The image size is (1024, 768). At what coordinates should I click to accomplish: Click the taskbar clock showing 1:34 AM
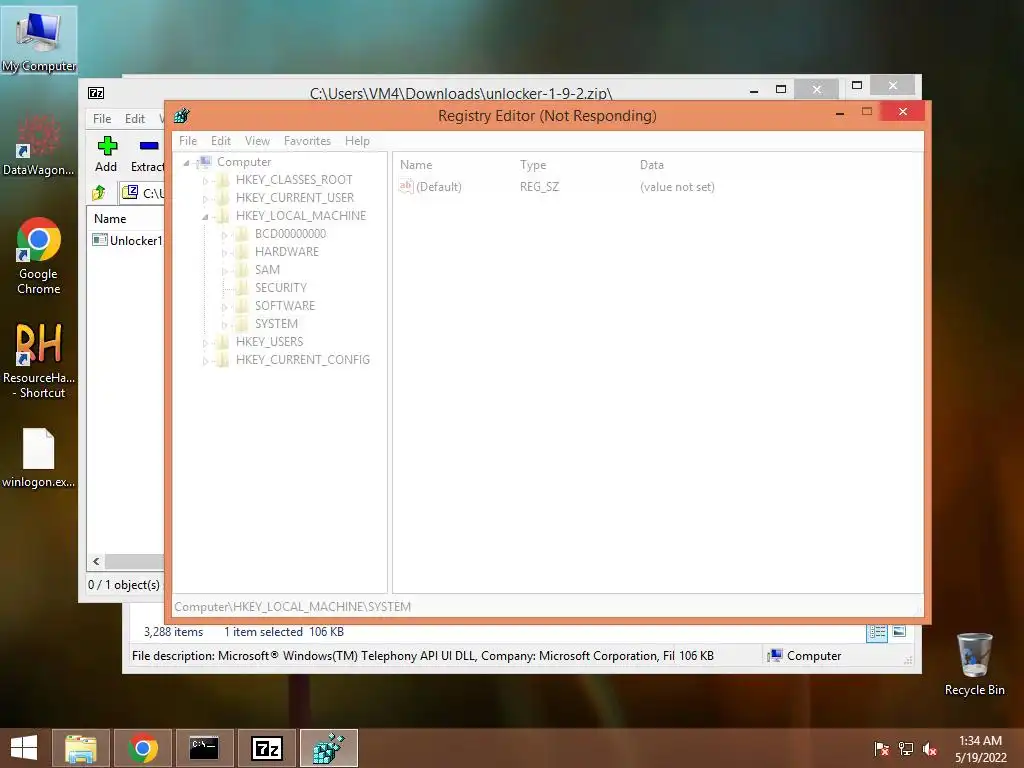click(x=981, y=749)
